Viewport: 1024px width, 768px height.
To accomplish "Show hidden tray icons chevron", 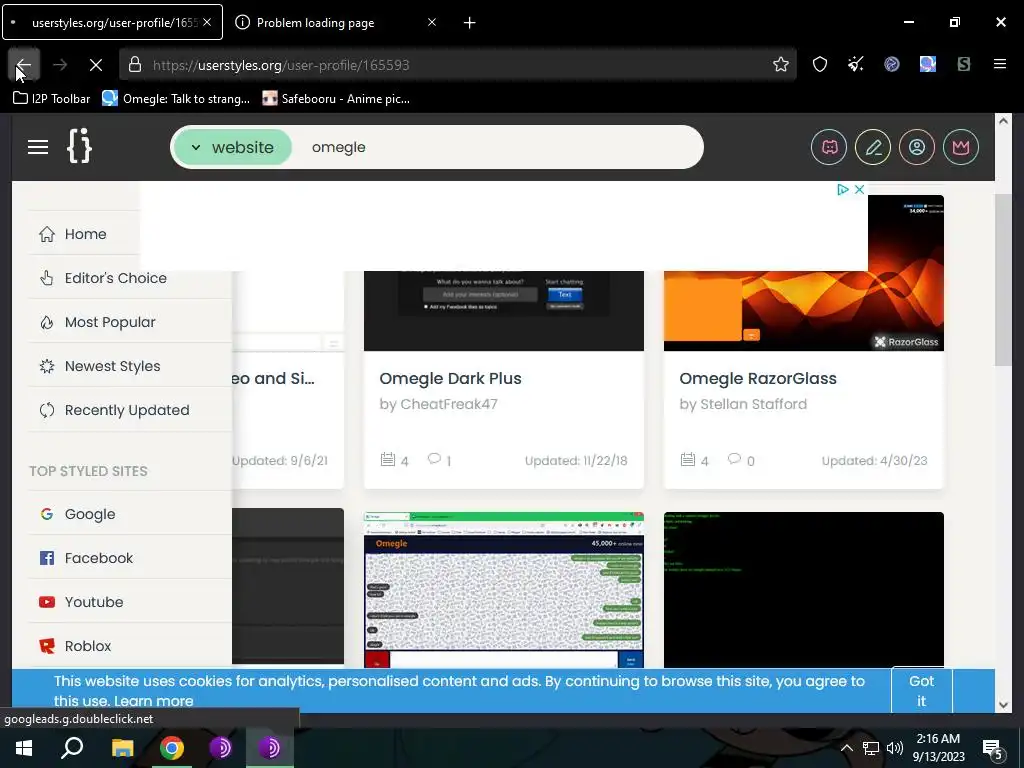I will 846,748.
